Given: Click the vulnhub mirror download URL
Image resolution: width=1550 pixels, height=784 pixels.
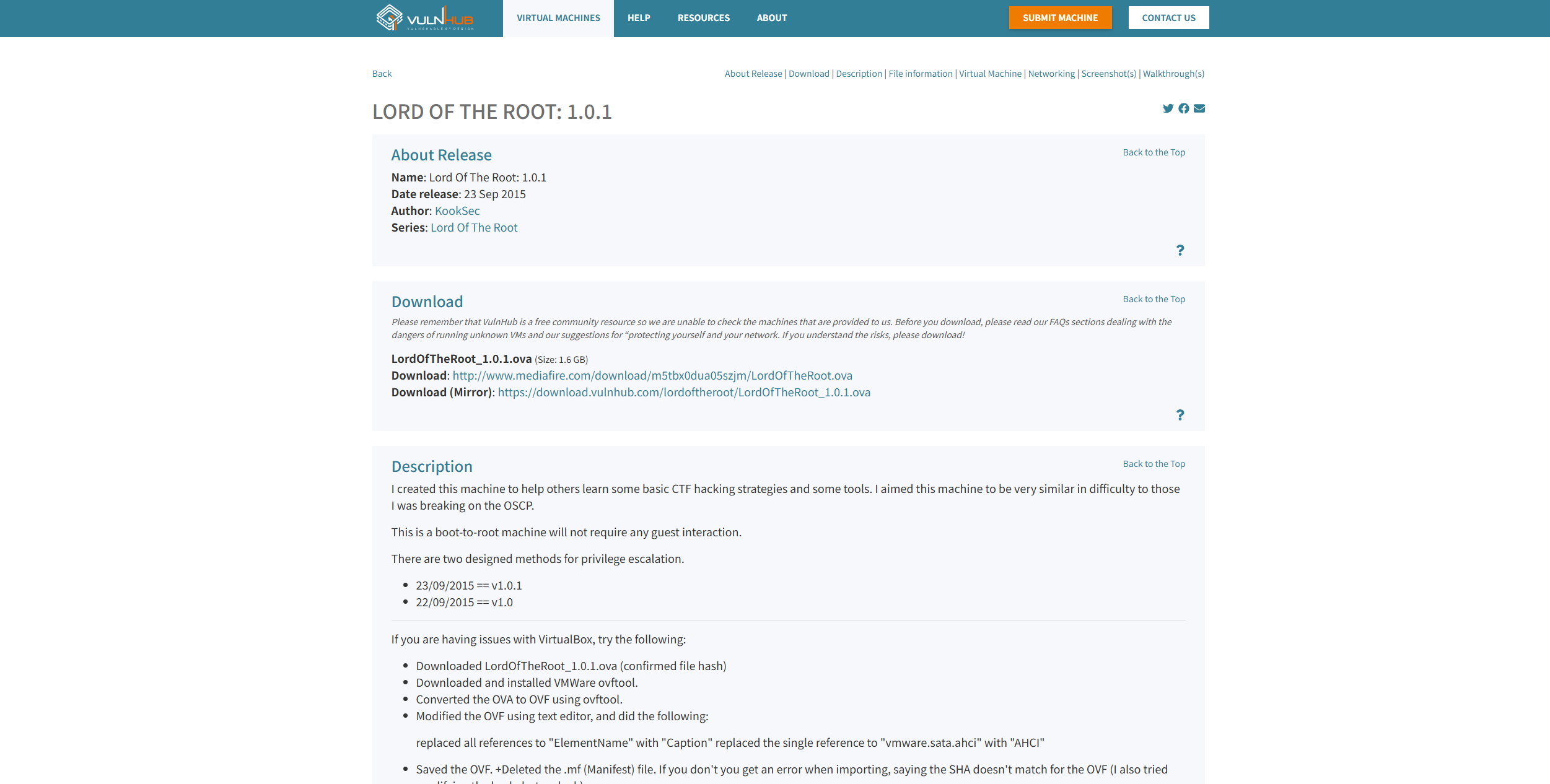Looking at the screenshot, I should tap(684, 393).
